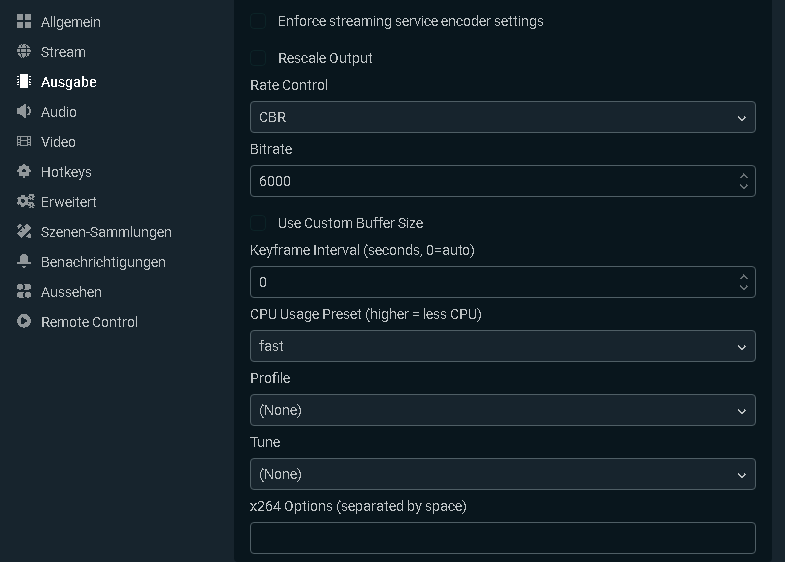Viewport: 785px width, 562px height.
Task: Open the Tune dropdown list
Action: [502, 474]
